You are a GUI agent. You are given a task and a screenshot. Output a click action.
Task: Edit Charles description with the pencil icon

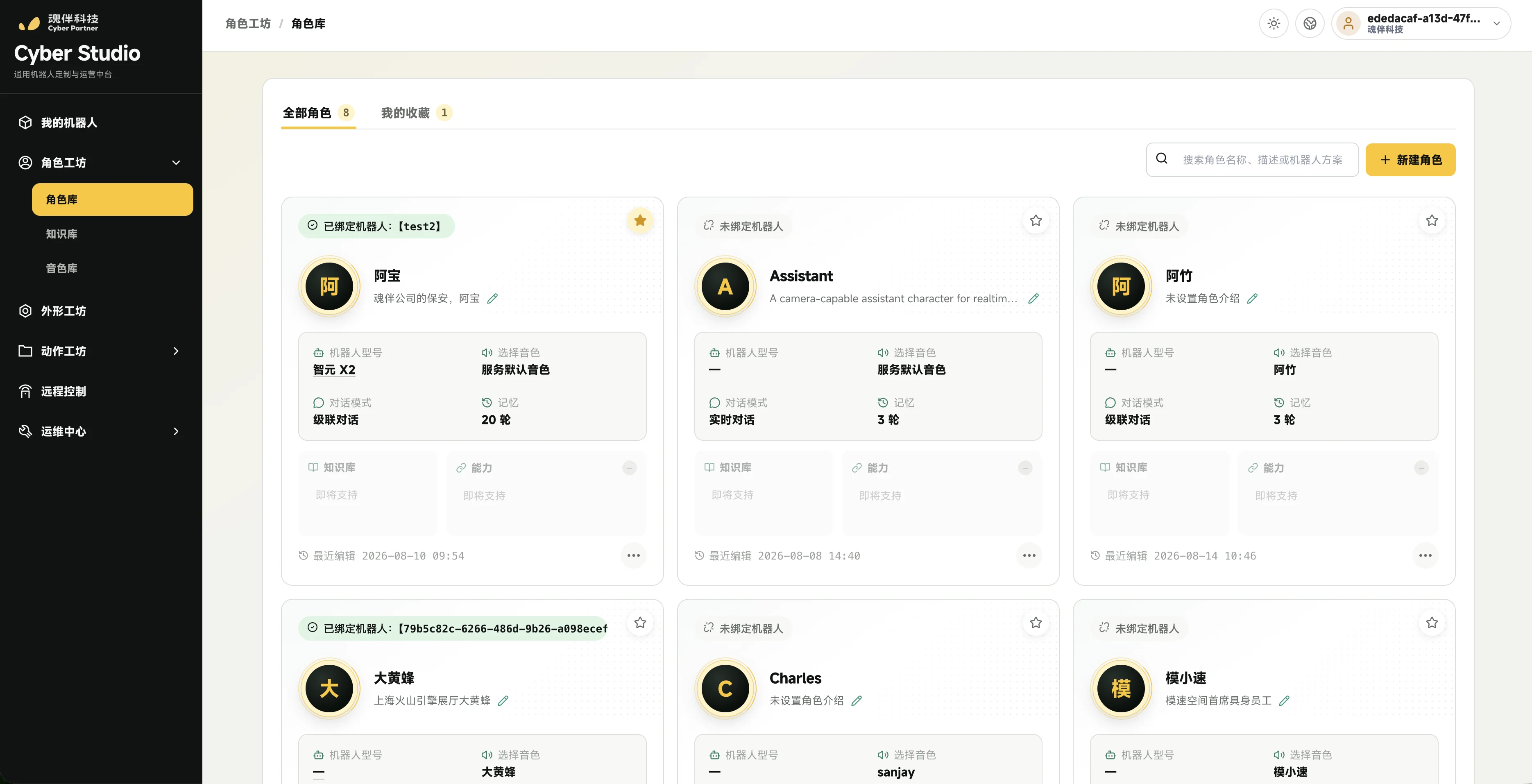857,701
